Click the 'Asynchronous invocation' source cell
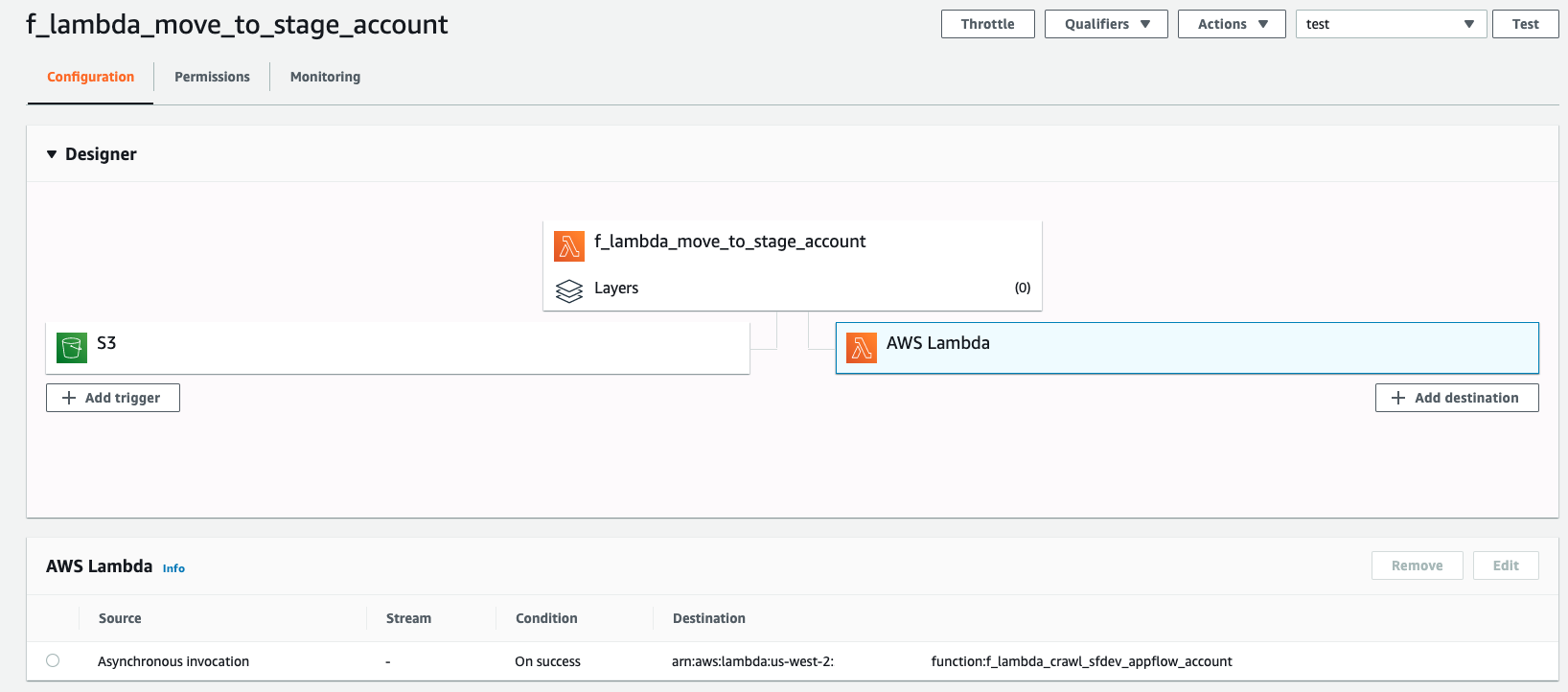The height and width of the screenshot is (692, 1568). 173,661
